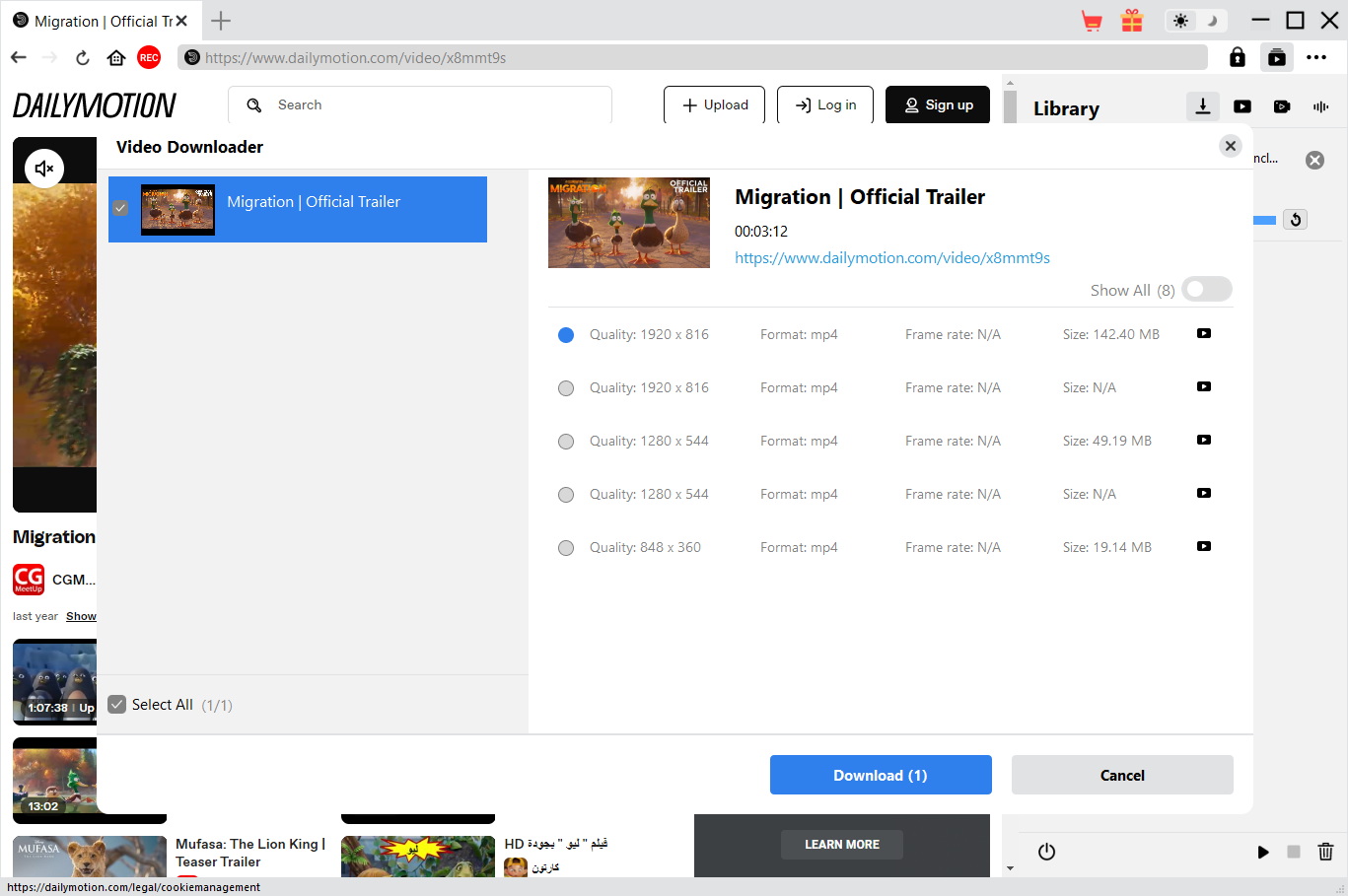This screenshot has height=896, width=1348.
Task: Open a new tab with plus icon
Action: [221, 21]
